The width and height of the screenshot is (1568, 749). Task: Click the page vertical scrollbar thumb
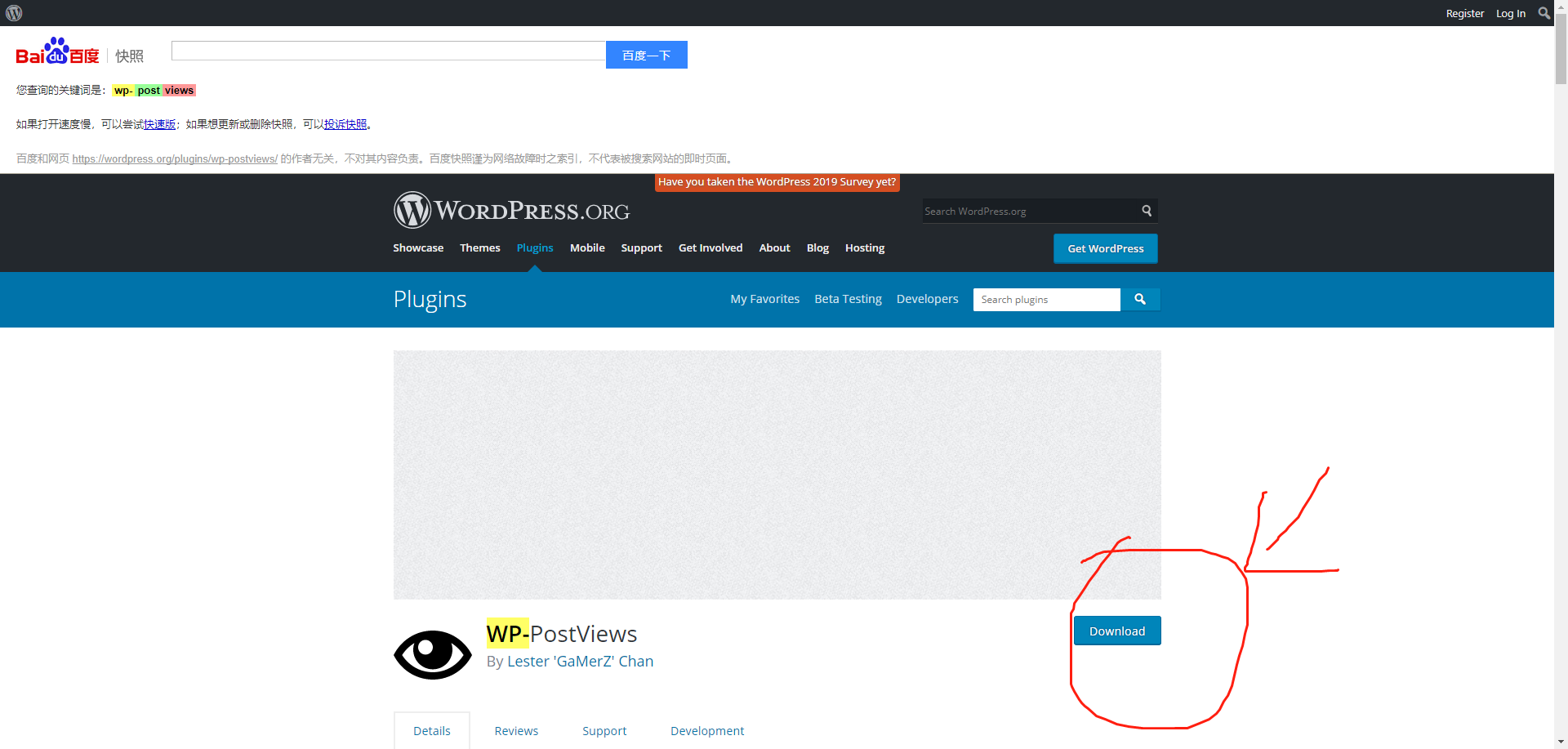click(1561, 49)
